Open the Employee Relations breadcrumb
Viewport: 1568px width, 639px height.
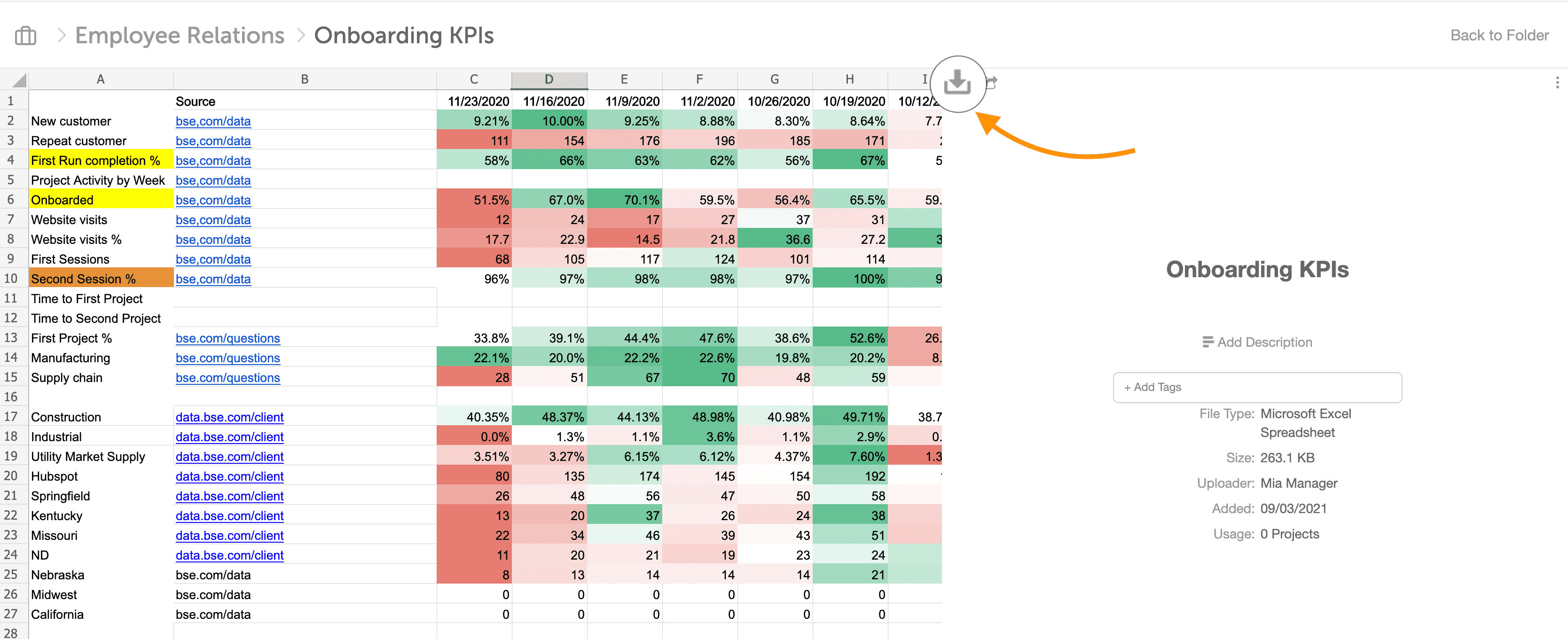click(180, 35)
